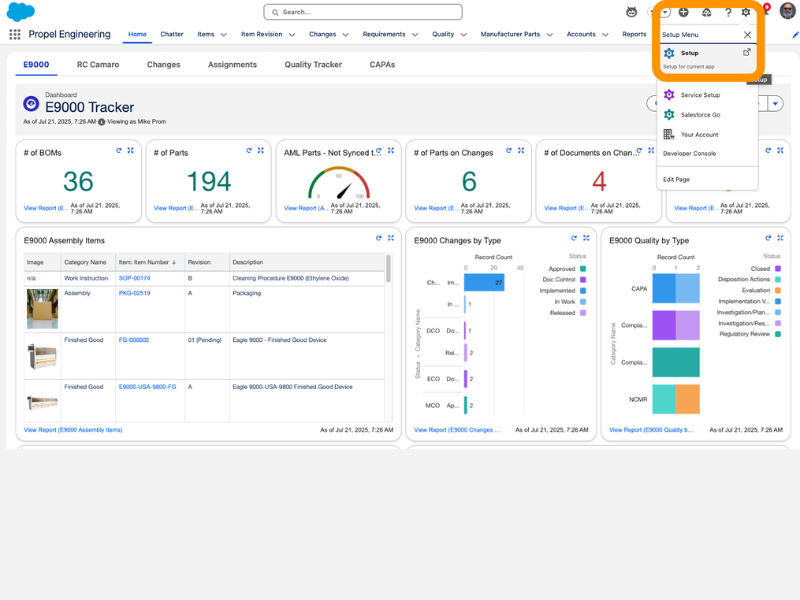Expand E9000 Changes by Type chart
Viewport: 800px width, 600px height.
(x=586, y=238)
